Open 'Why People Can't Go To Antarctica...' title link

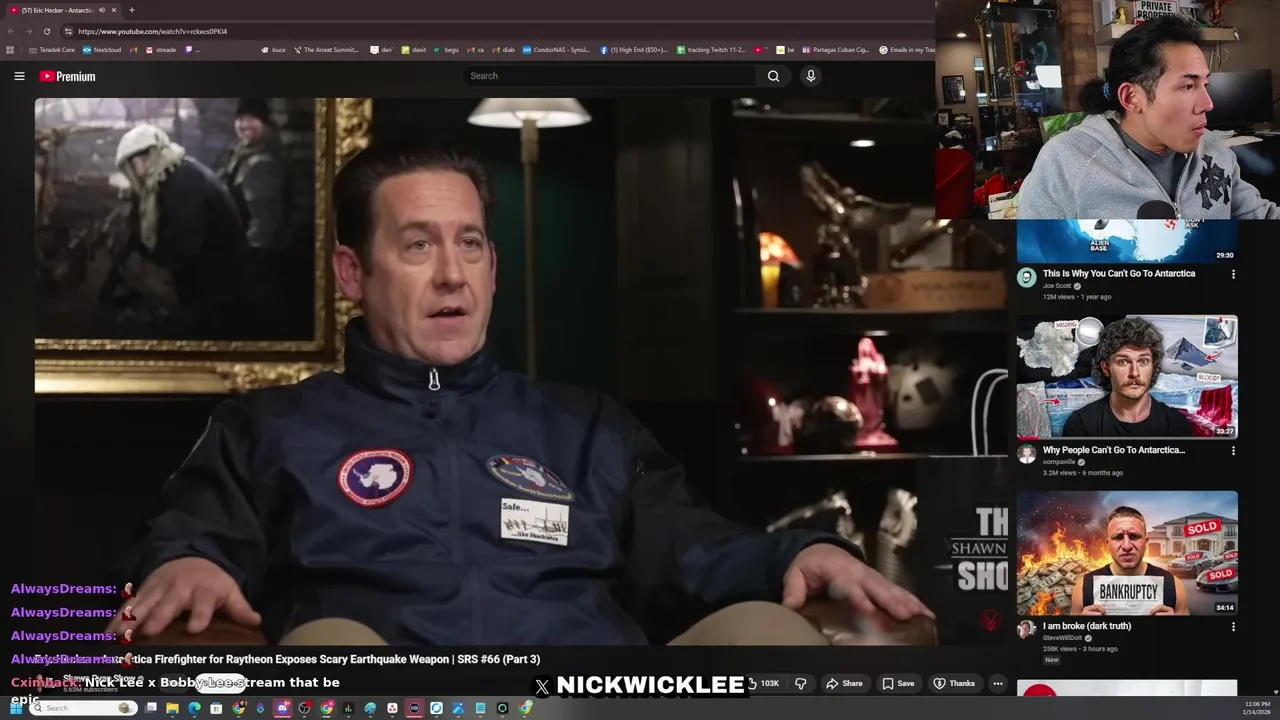(x=1113, y=450)
